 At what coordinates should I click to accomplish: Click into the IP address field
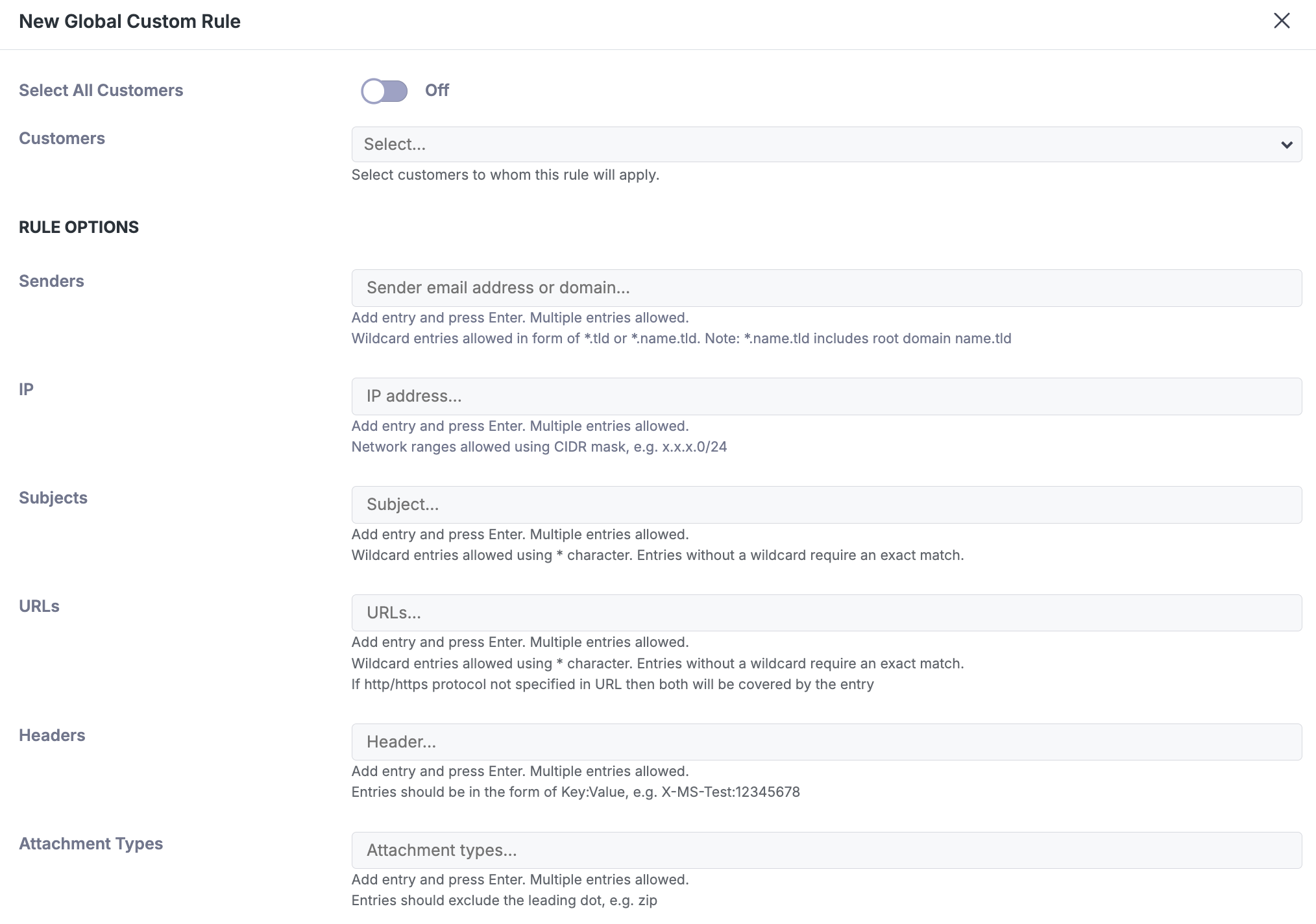[825, 396]
